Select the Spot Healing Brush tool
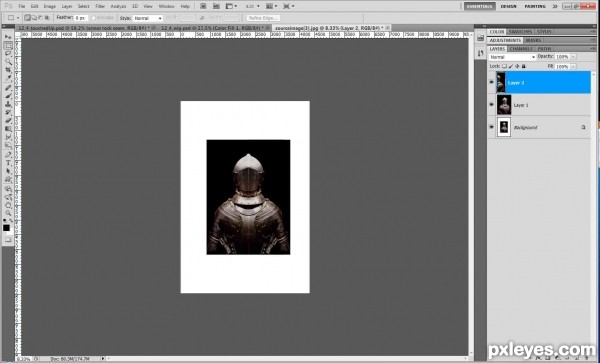Viewport: 600px width, 363px height. [x=8, y=88]
